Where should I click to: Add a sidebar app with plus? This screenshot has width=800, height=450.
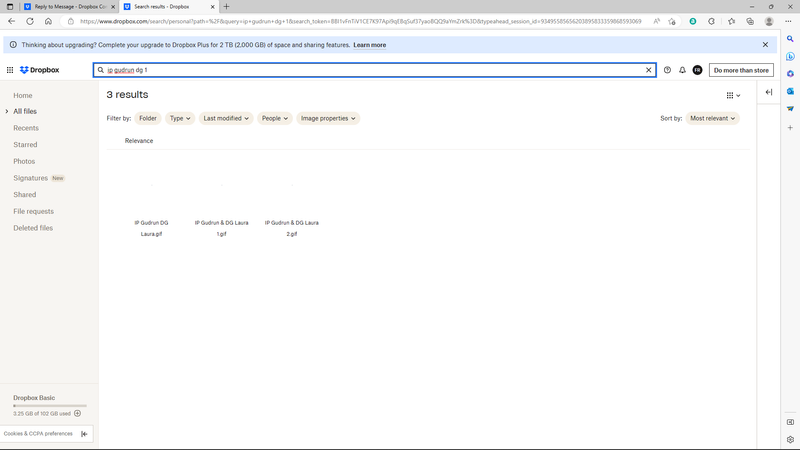[x=790, y=128]
